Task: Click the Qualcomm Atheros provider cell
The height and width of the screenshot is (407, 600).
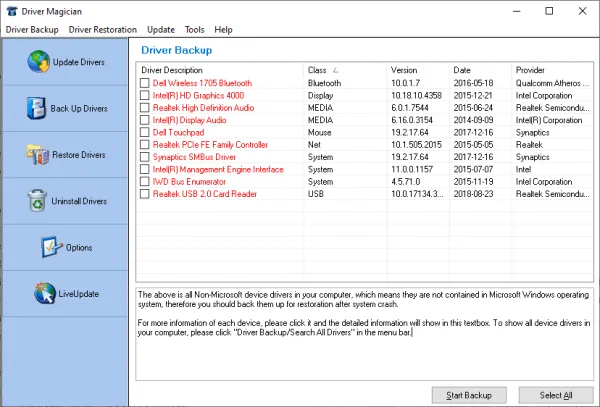Action: (552, 83)
